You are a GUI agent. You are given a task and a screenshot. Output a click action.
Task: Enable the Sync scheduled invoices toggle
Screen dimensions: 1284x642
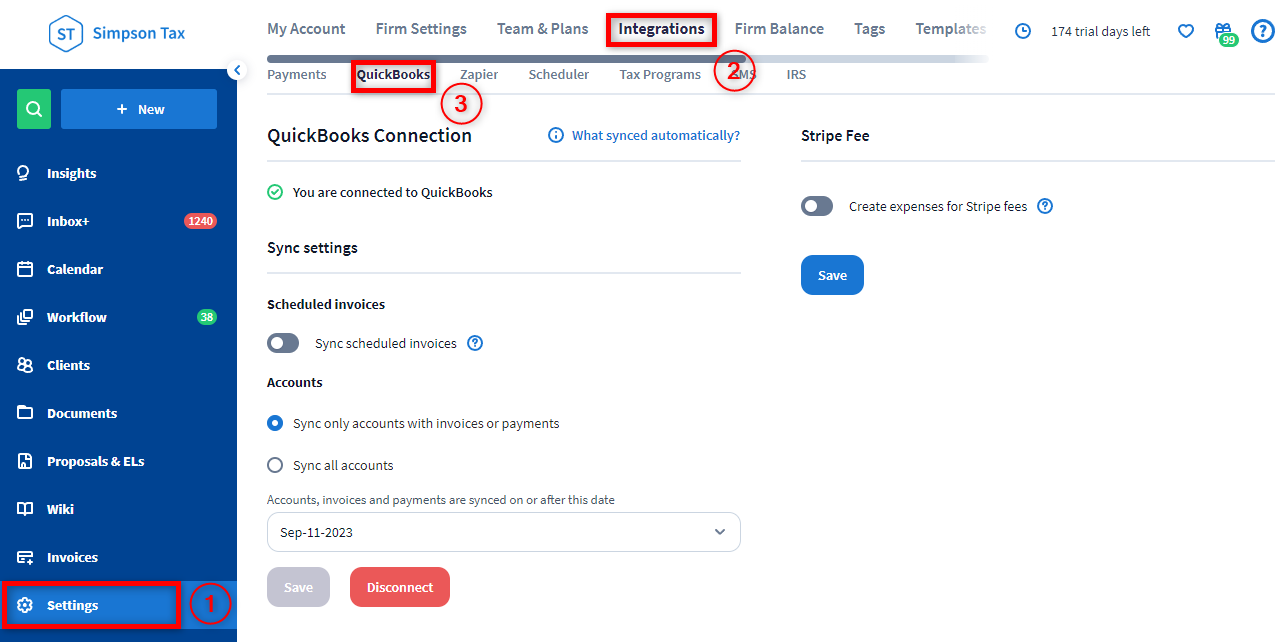(x=283, y=343)
